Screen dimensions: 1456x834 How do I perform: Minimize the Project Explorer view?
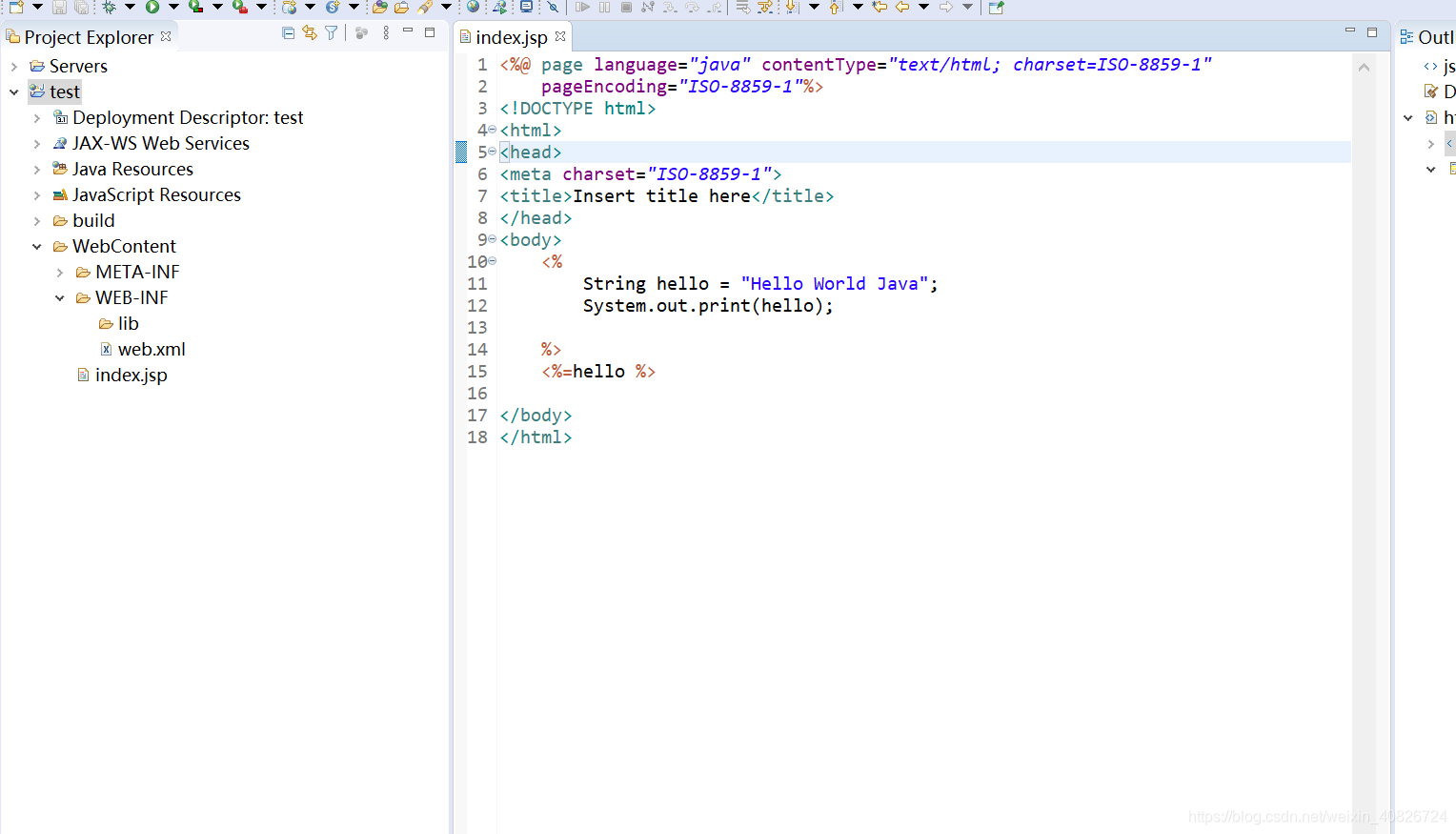click(408, 32)
